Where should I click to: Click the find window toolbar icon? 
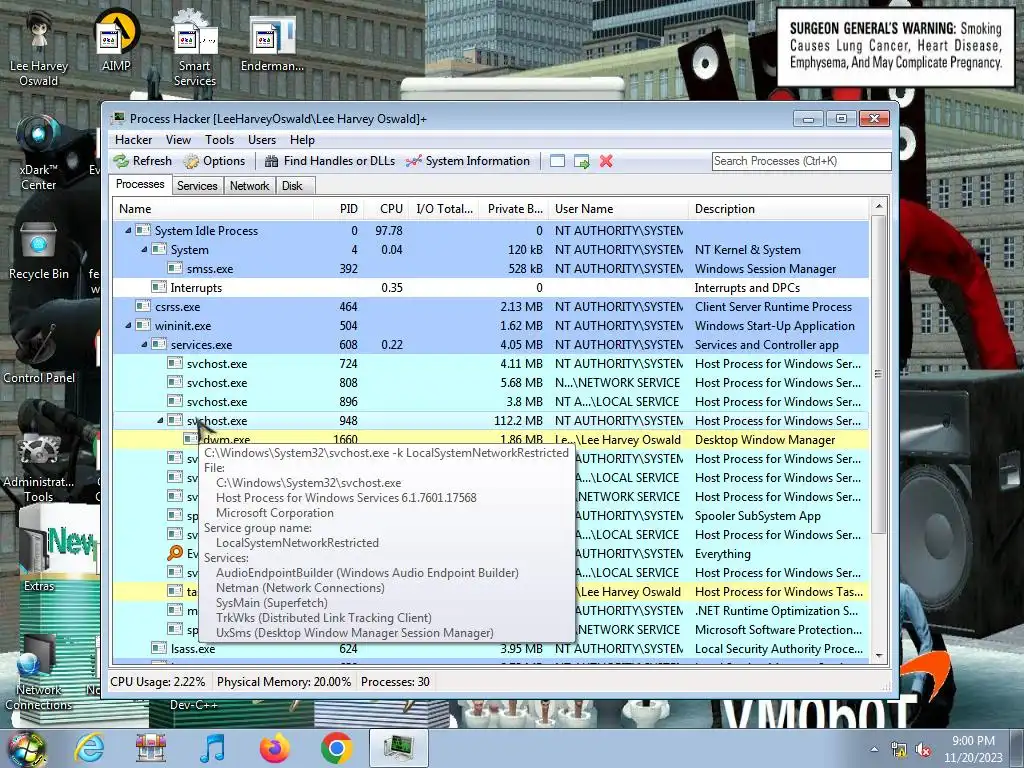(557, 161)
